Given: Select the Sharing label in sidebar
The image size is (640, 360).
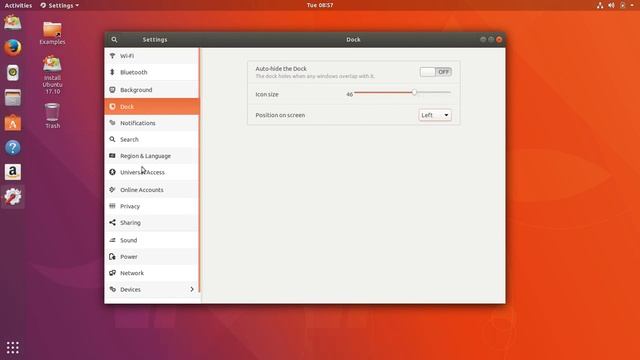Looking at the screenshot, I should [x=130, y=222].
